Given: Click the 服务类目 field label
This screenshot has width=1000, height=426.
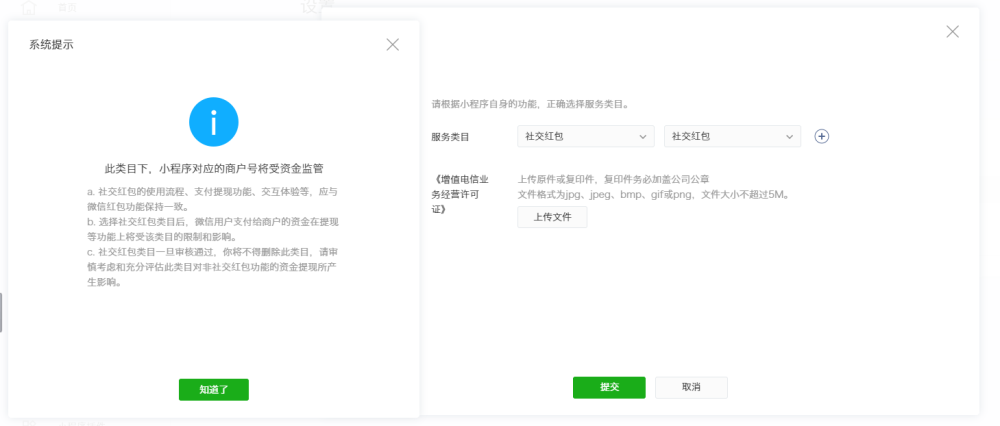Looking at the screenshot, I should (450, 137).
